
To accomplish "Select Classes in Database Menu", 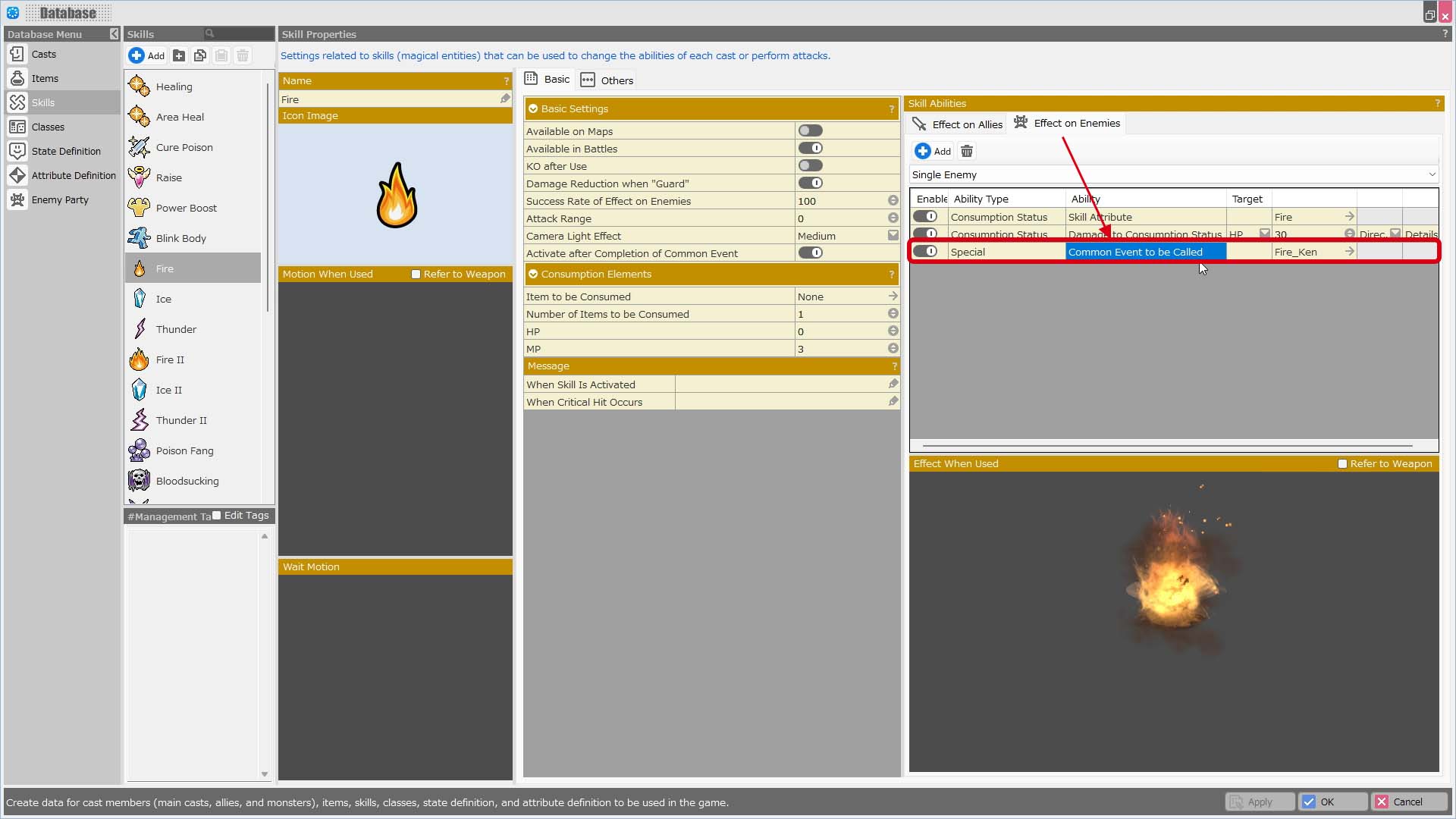I will tap(62, 127).
